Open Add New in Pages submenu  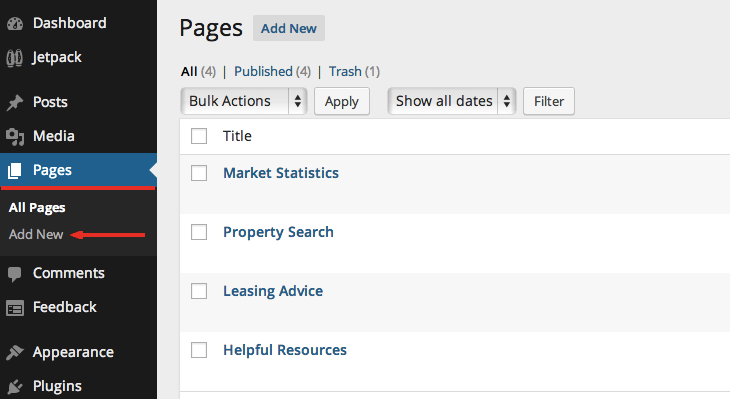[36, 234]
